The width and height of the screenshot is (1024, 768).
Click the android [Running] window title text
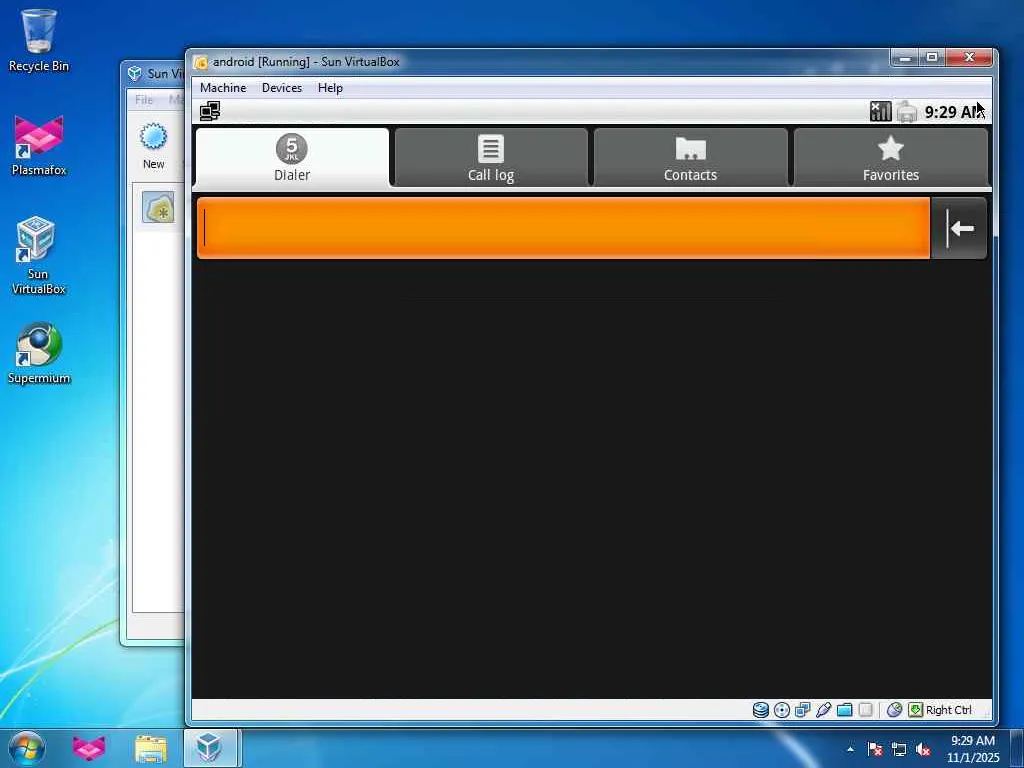point(306,62)
